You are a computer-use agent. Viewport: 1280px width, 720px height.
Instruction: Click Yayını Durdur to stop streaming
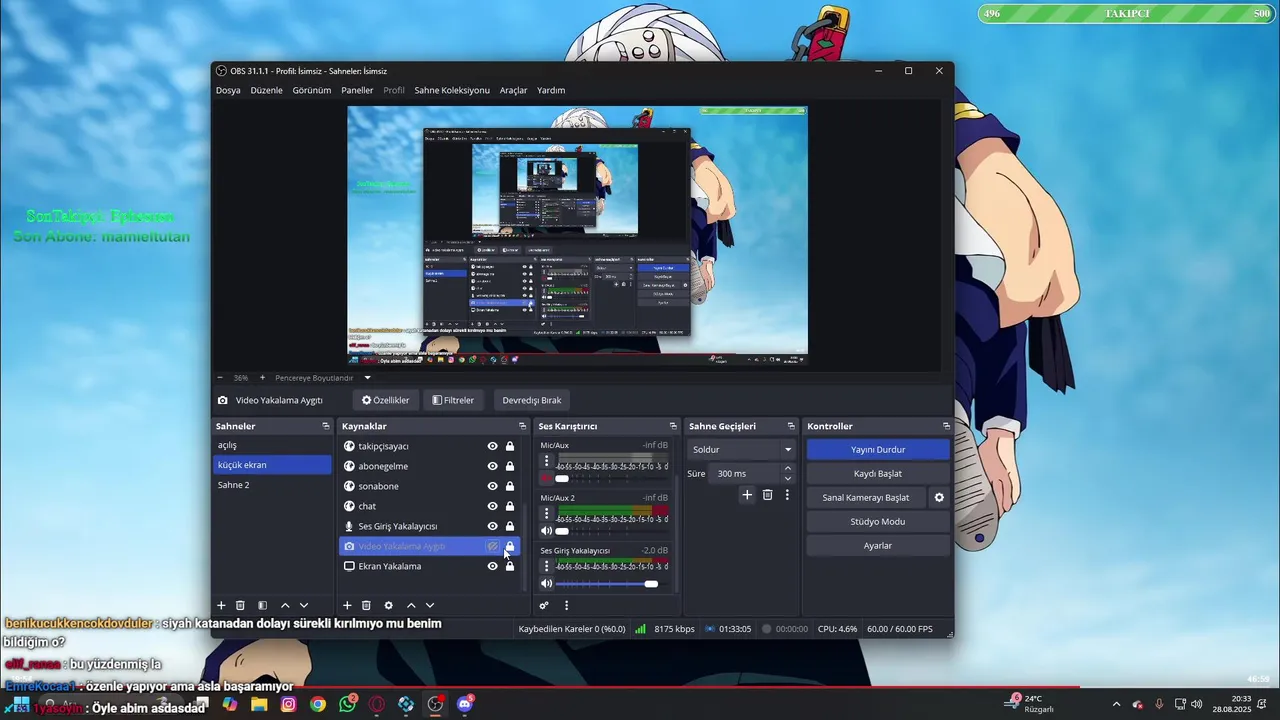[x=878, y=450]
